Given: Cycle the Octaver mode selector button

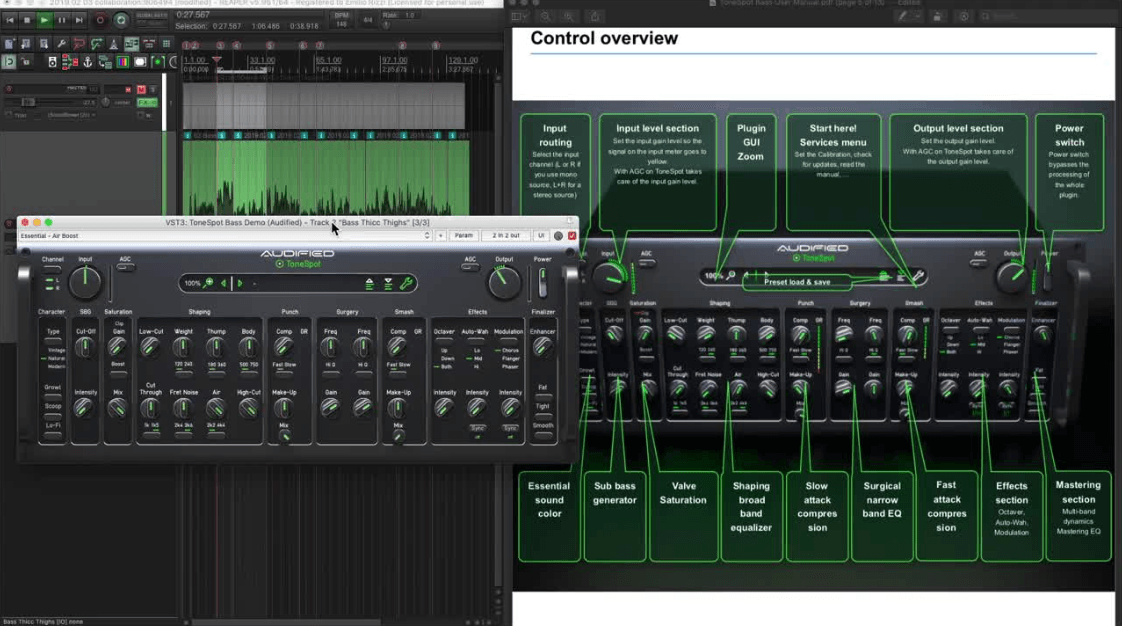Looking at the screenshot, I should coord(444,341).
